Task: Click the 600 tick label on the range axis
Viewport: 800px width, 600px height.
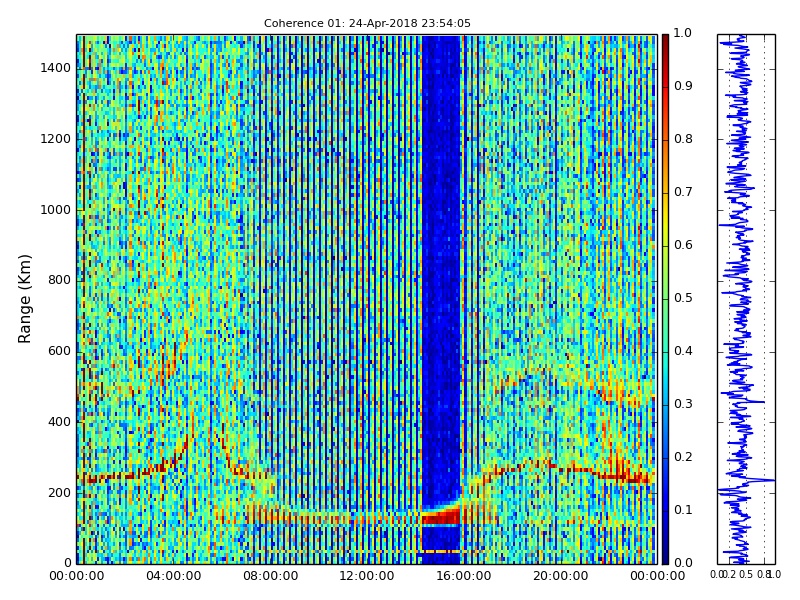Action: coord(59,351)
